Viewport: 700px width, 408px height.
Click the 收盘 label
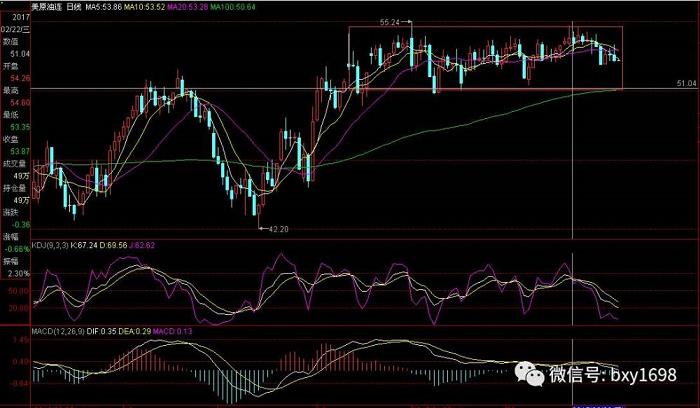(11, 139)
